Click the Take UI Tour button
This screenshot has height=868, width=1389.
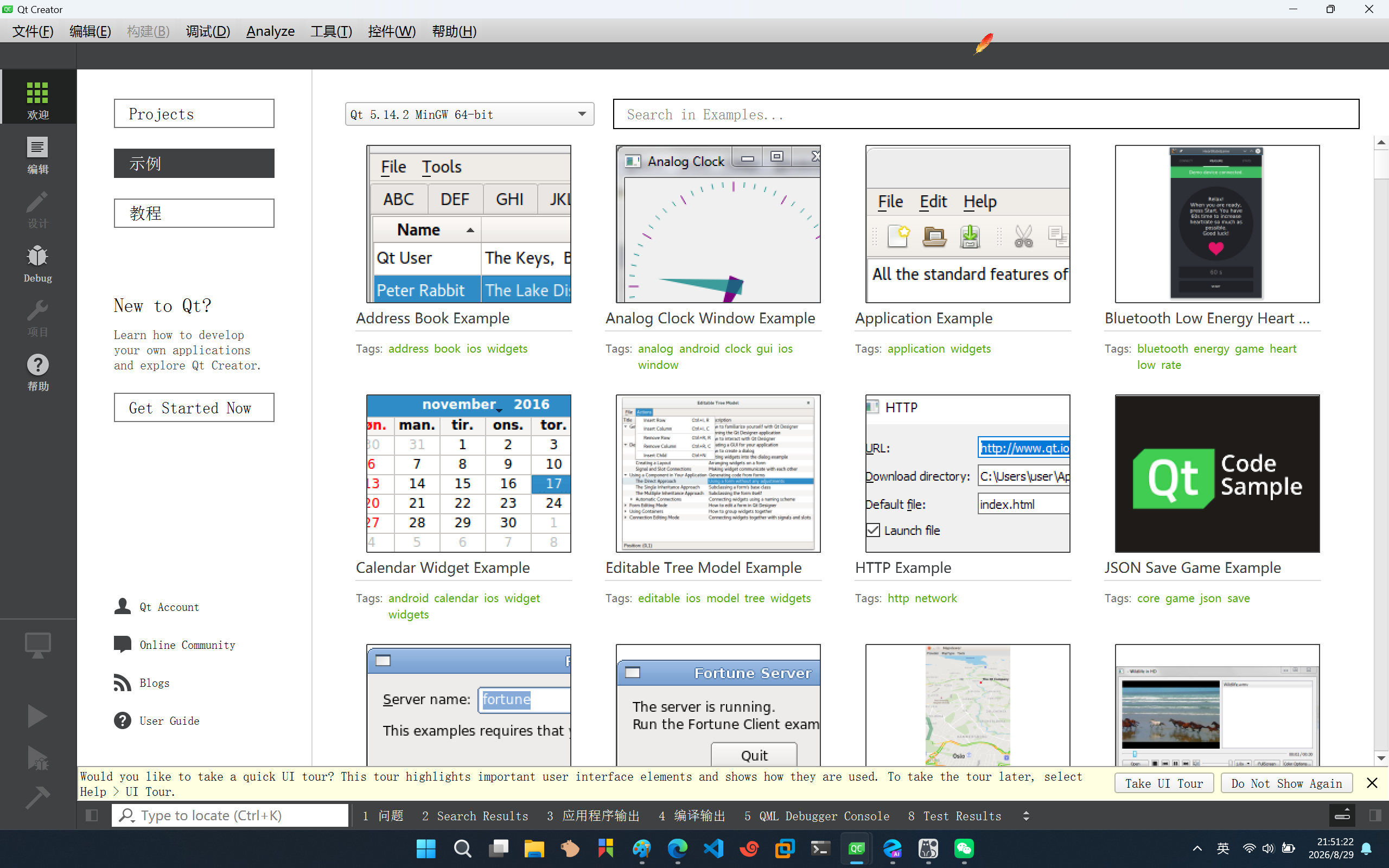(1164, 783)
